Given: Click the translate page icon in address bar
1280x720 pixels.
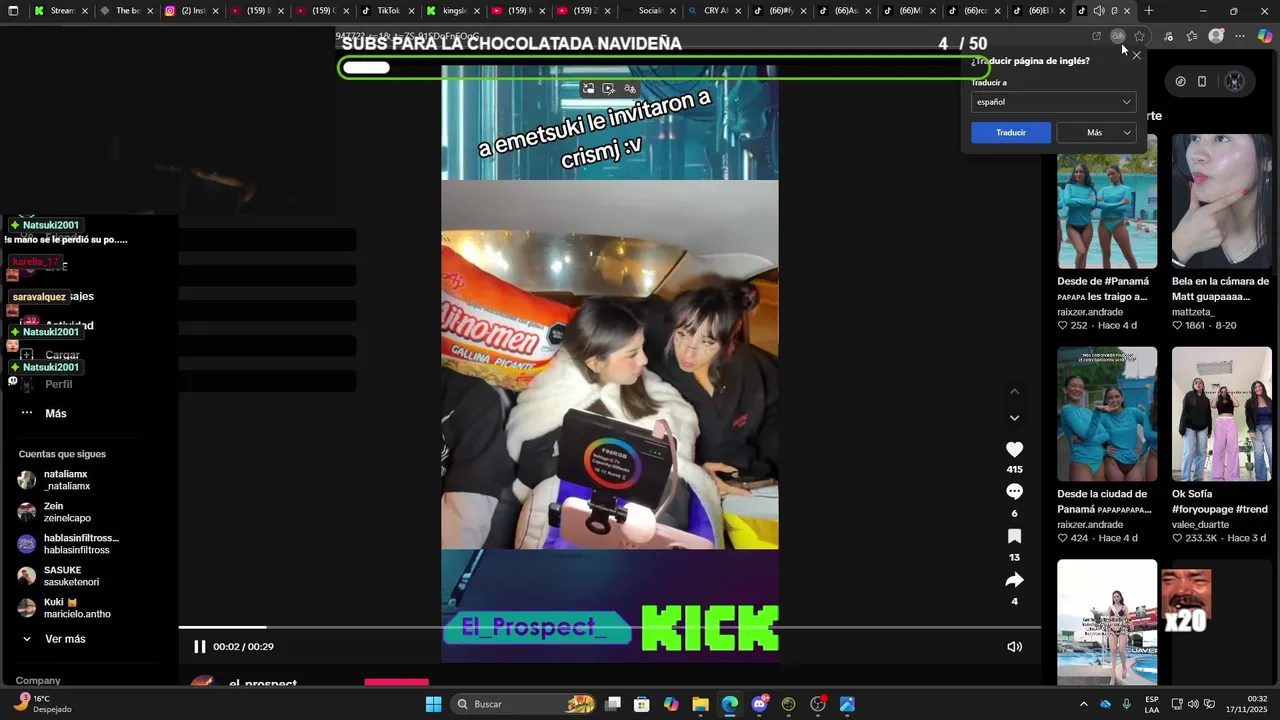Looking at the screenshot, I should point(1118,36).
